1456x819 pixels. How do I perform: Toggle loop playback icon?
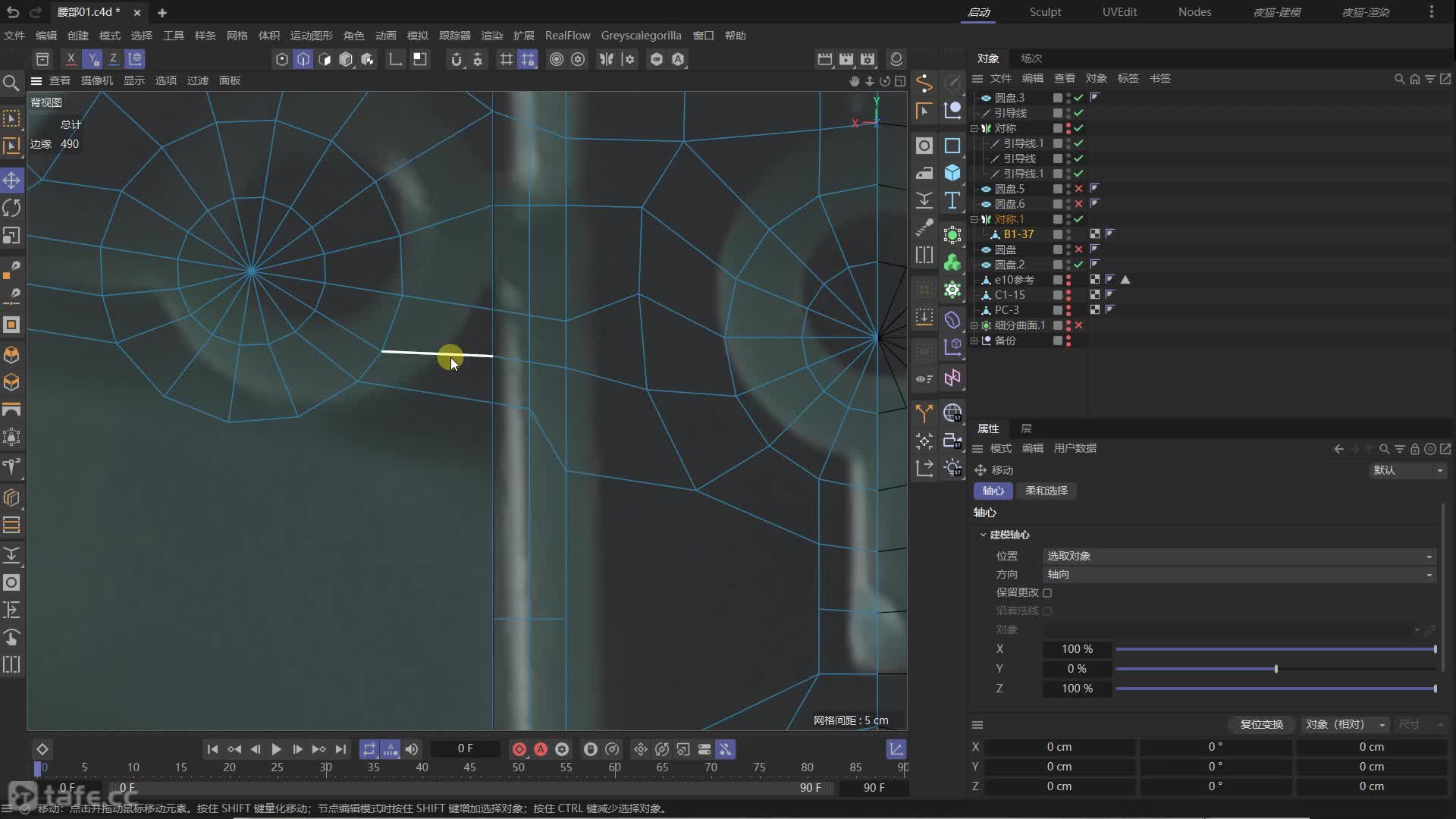369,749
